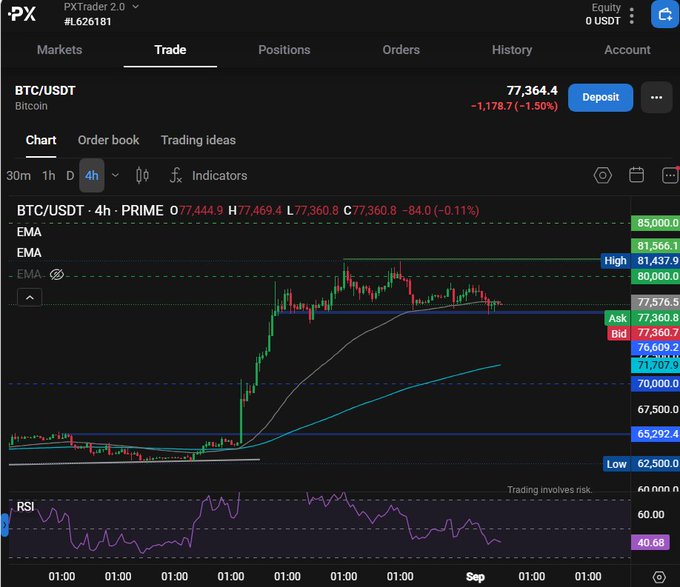Click the blue wallet deposit icon

(x=665, y=14)
